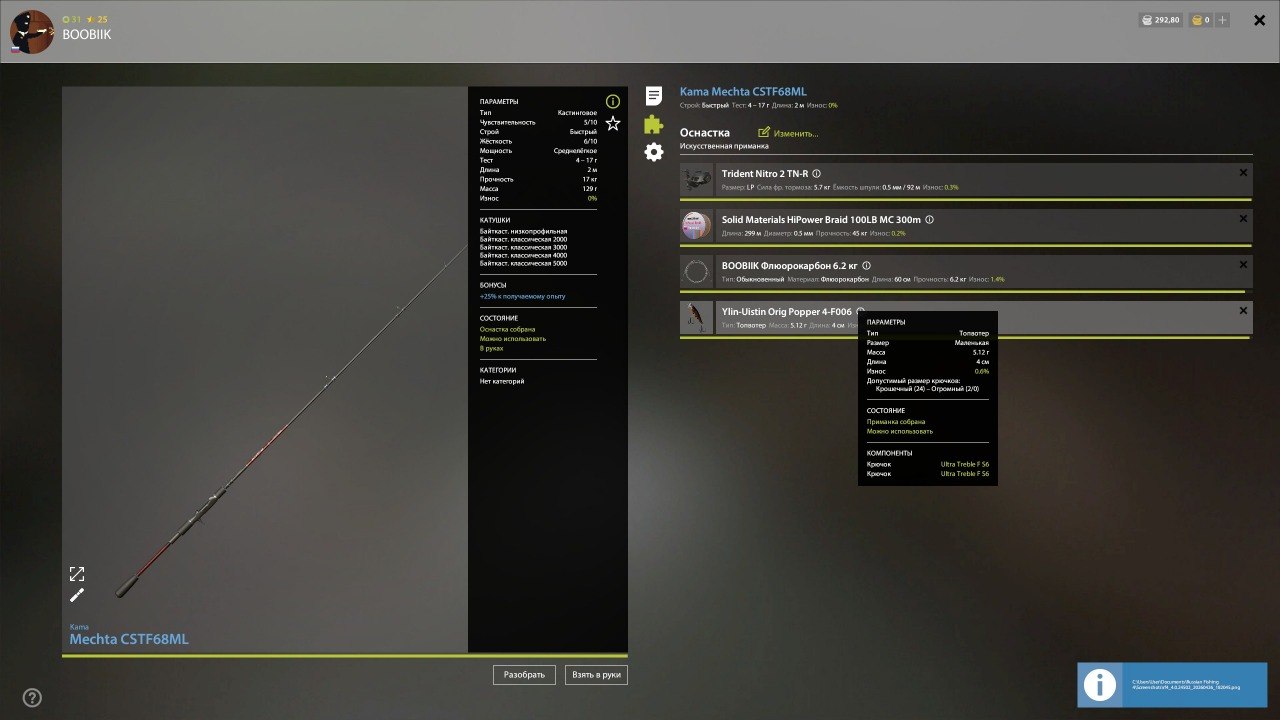Open the help question mark icon

click(x=32, y=698)
